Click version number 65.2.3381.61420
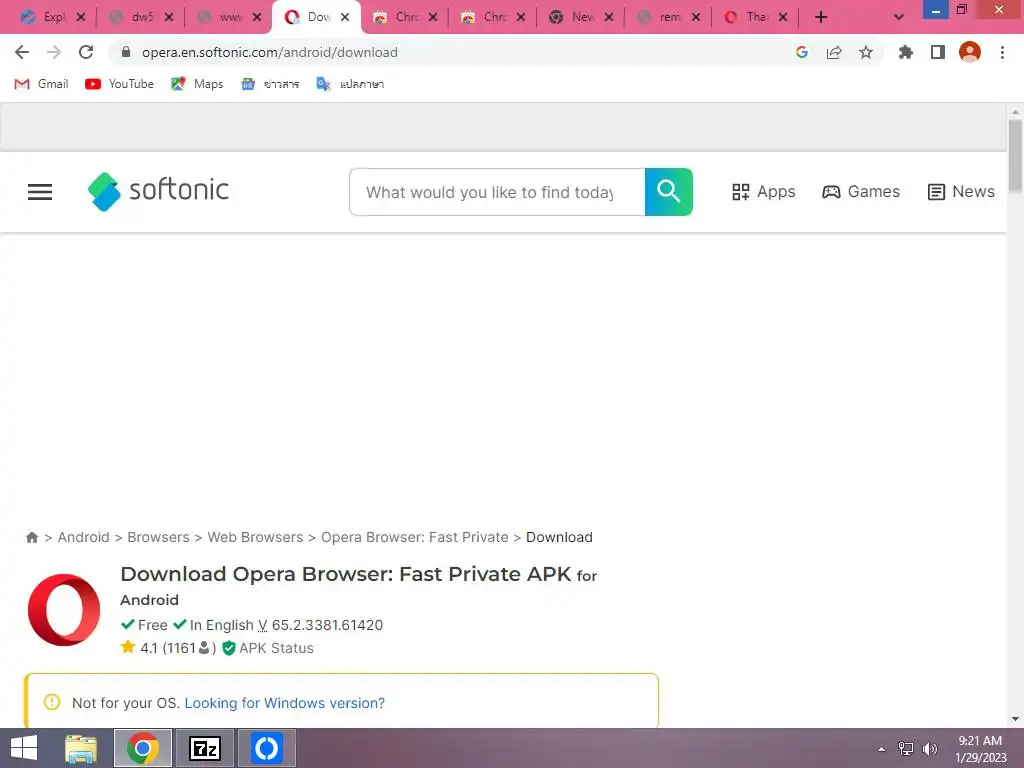This screenshot has height=768, width=1024. click(327, 625)
